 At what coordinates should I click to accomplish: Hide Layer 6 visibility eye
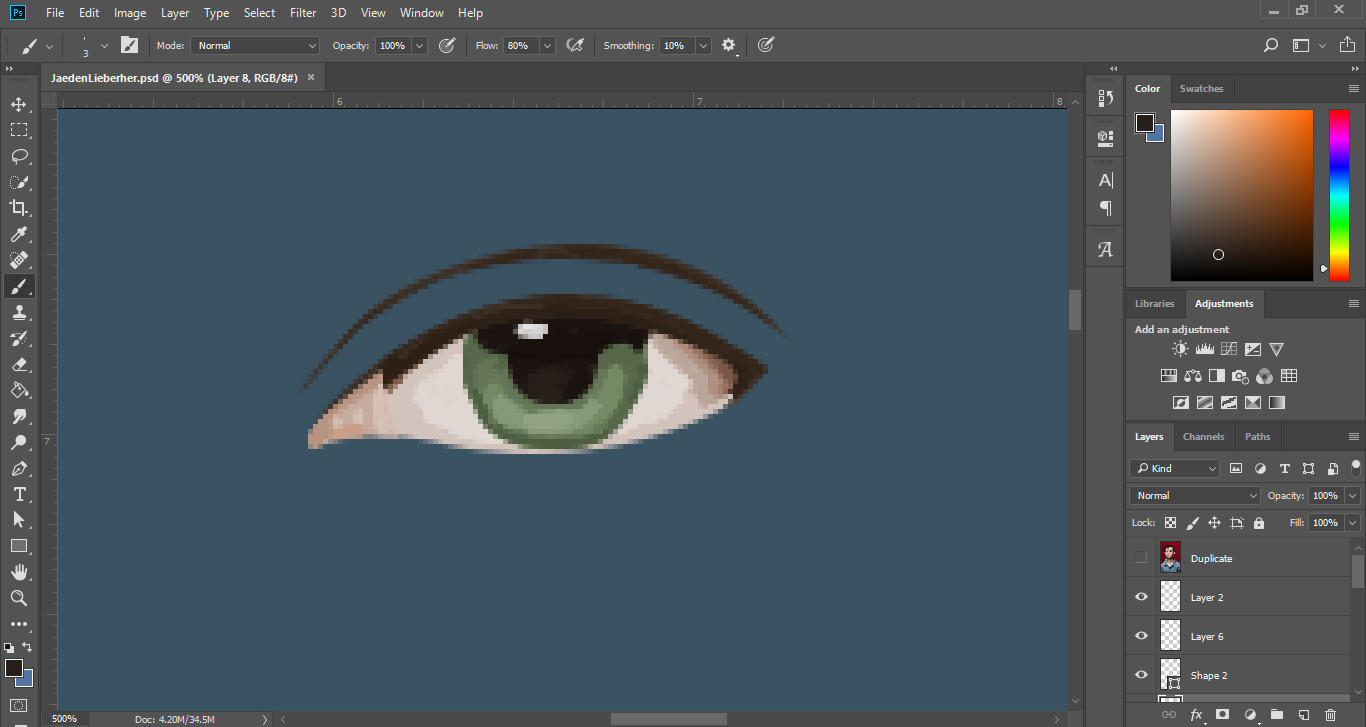(1141, 636)
